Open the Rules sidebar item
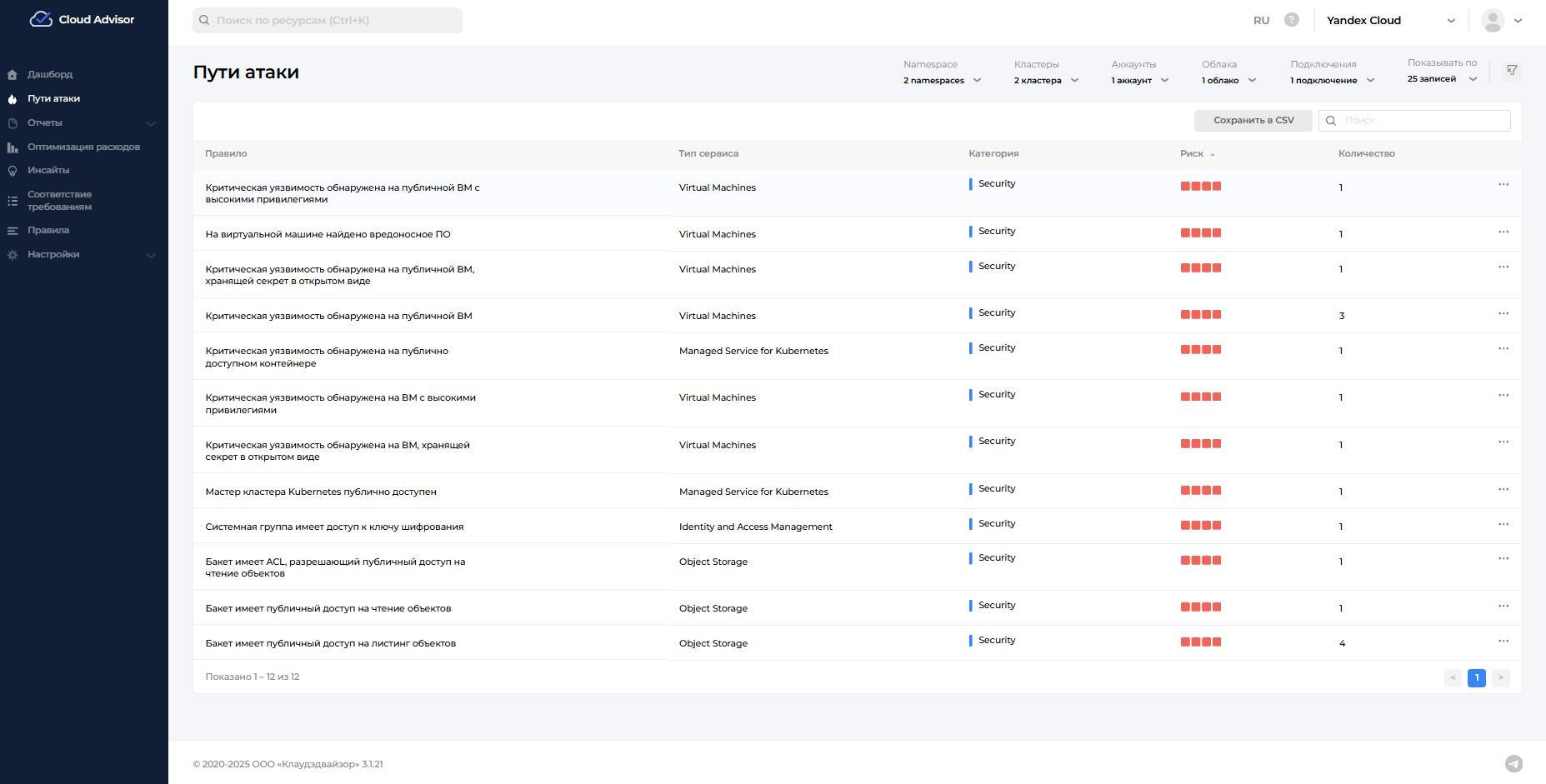 48,231
